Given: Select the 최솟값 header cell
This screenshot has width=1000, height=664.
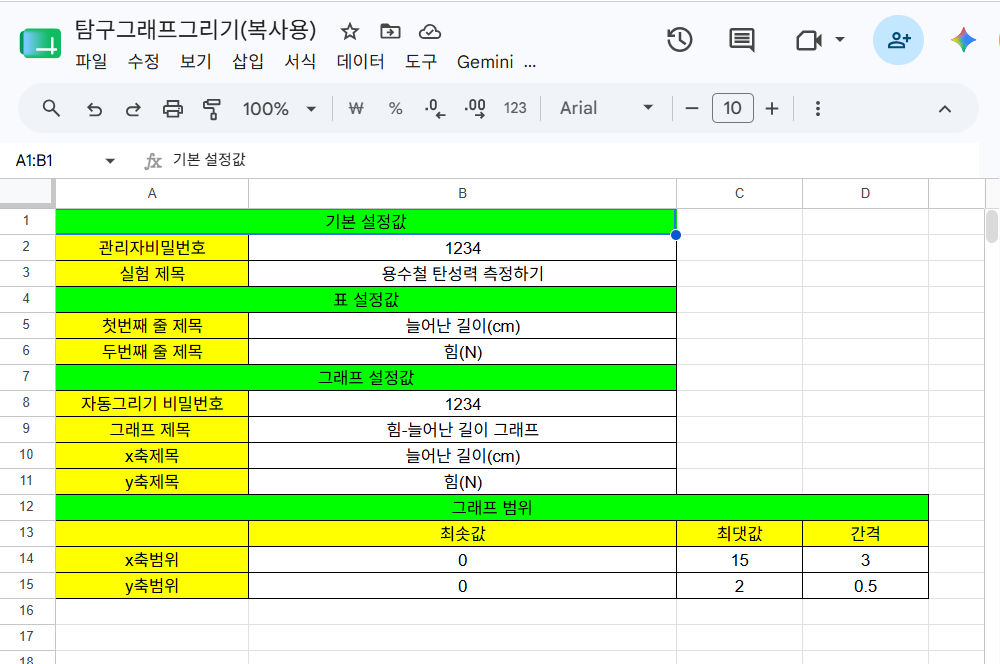Looking at the screenshot, I should tap(462, 534).
